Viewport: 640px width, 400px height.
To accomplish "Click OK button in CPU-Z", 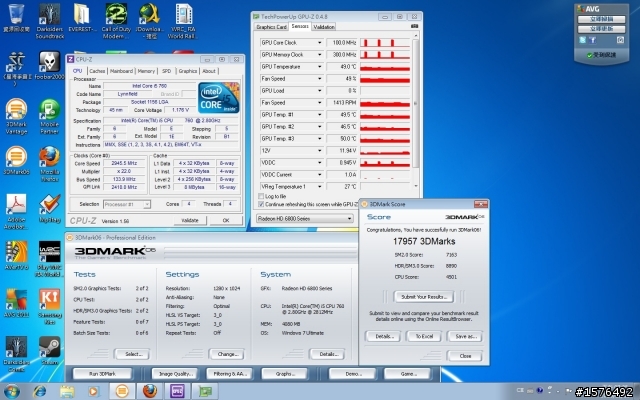I will tap(226, 220).
